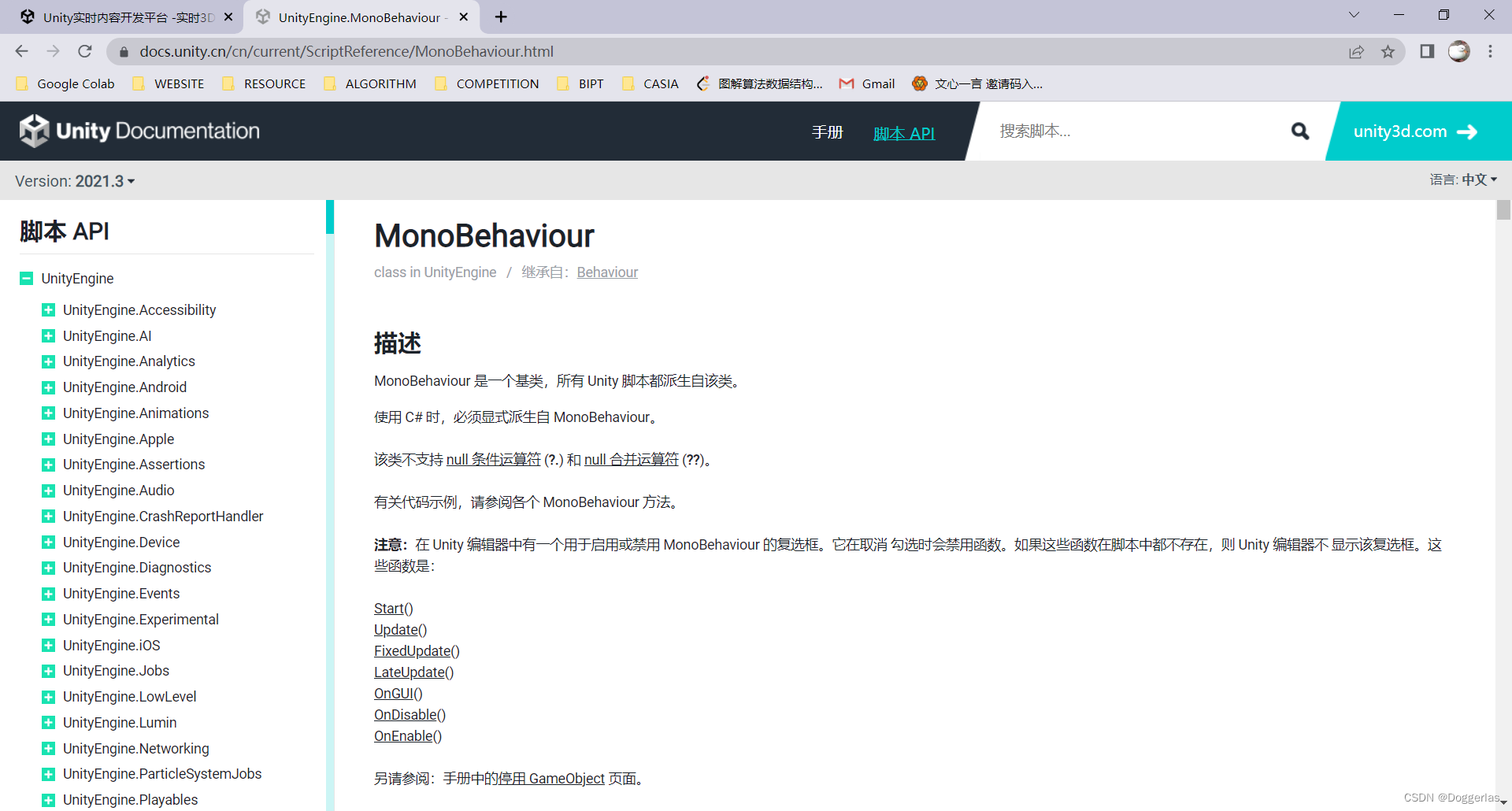The width and height of the screenshot is (1512, 811).
Task: Reload the page with the refresh icon
Action: [85, 51]
